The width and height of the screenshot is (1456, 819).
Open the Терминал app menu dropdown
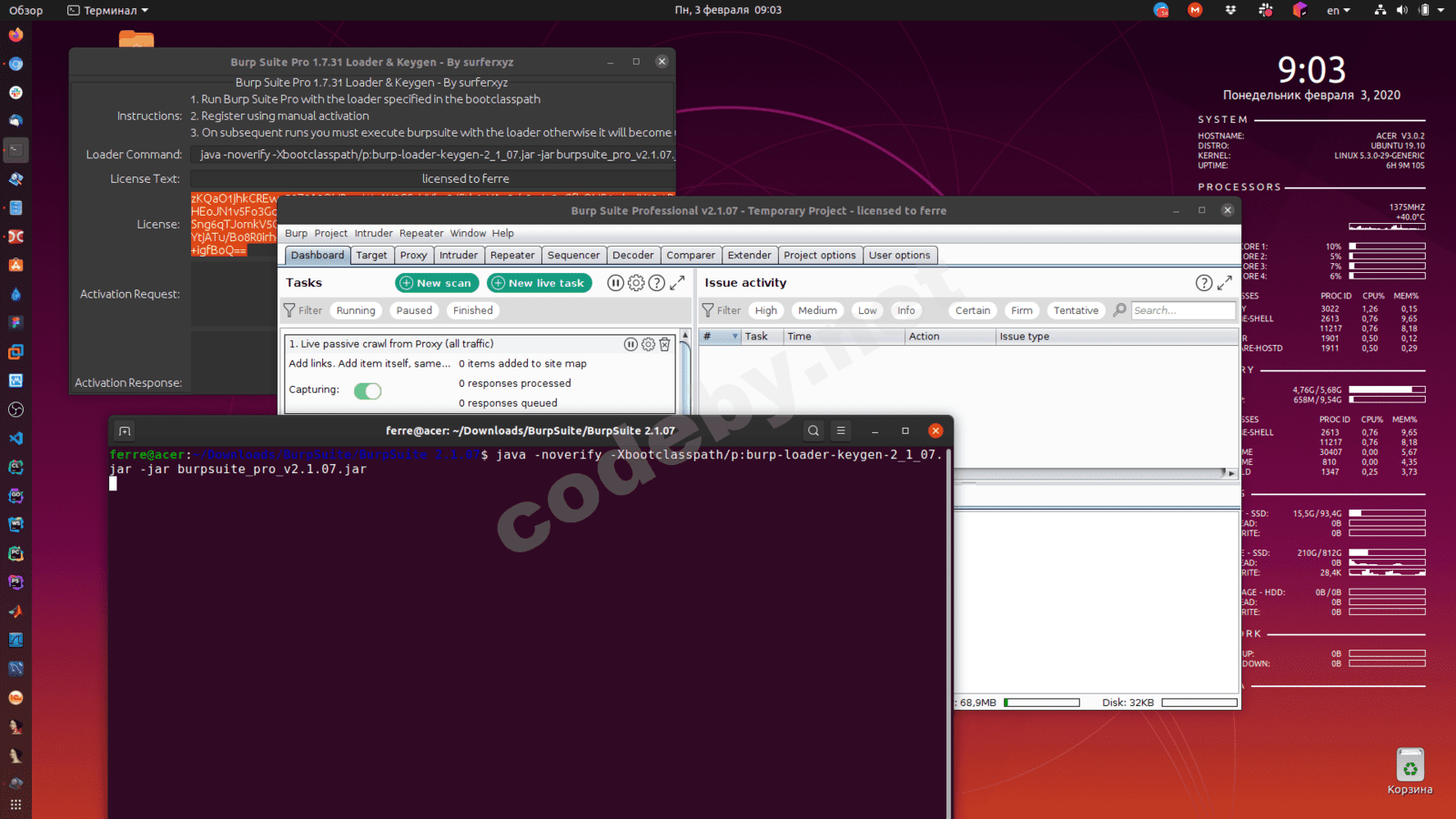[x=108, y=10]
